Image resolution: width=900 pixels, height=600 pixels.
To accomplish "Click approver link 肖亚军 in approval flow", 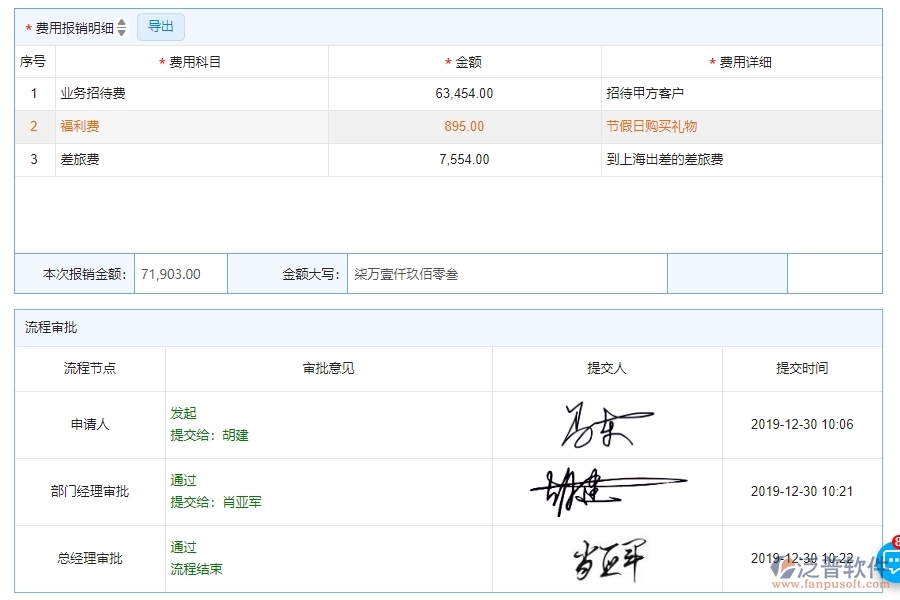I will (x=241, y=502).
